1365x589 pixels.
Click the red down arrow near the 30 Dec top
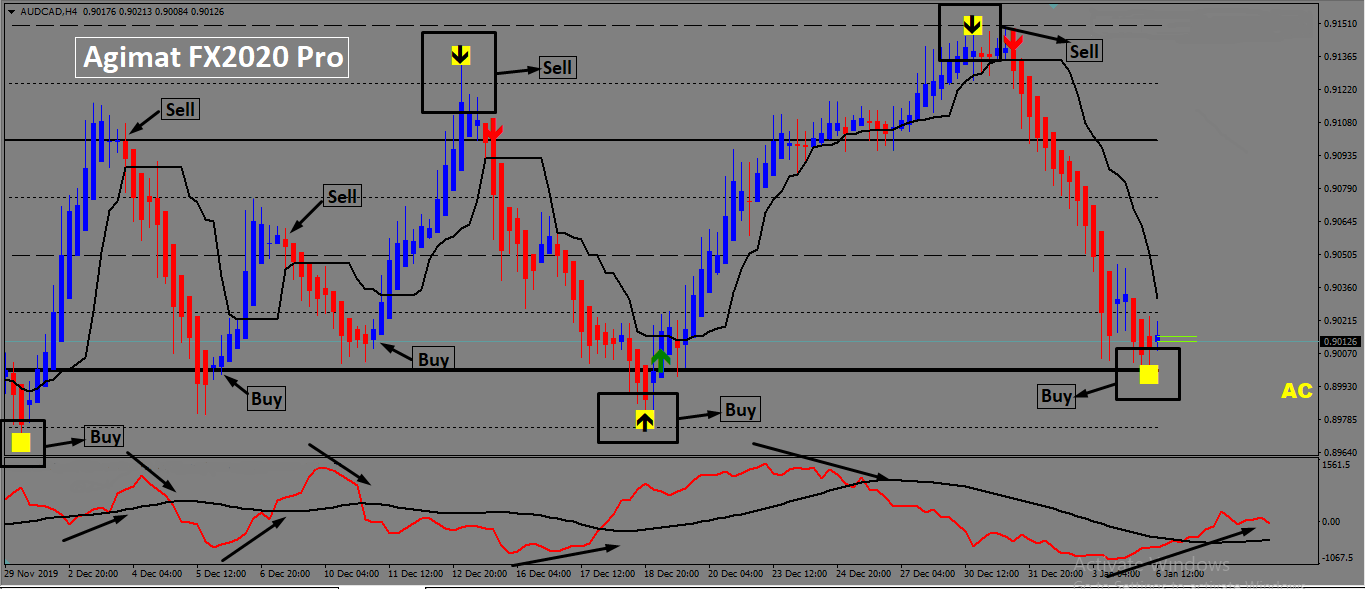click(x=1012, y=43)
